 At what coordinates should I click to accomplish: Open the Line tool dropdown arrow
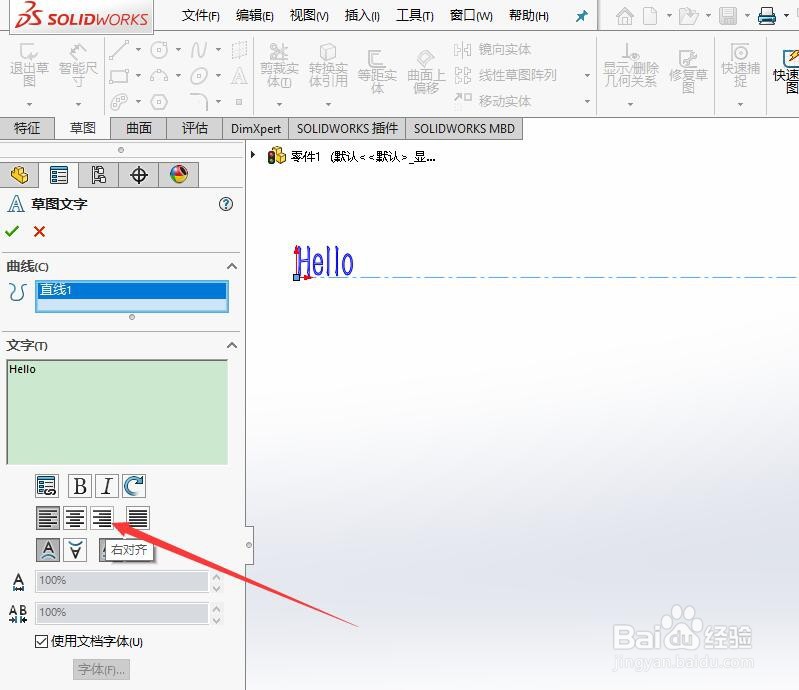pyautogui.click(x=138, y=49)
